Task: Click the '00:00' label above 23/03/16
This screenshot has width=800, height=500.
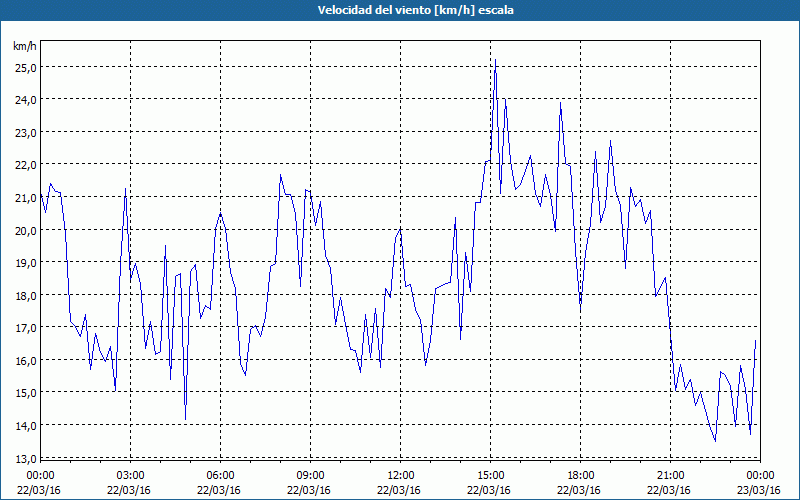Action: [760, 476]
